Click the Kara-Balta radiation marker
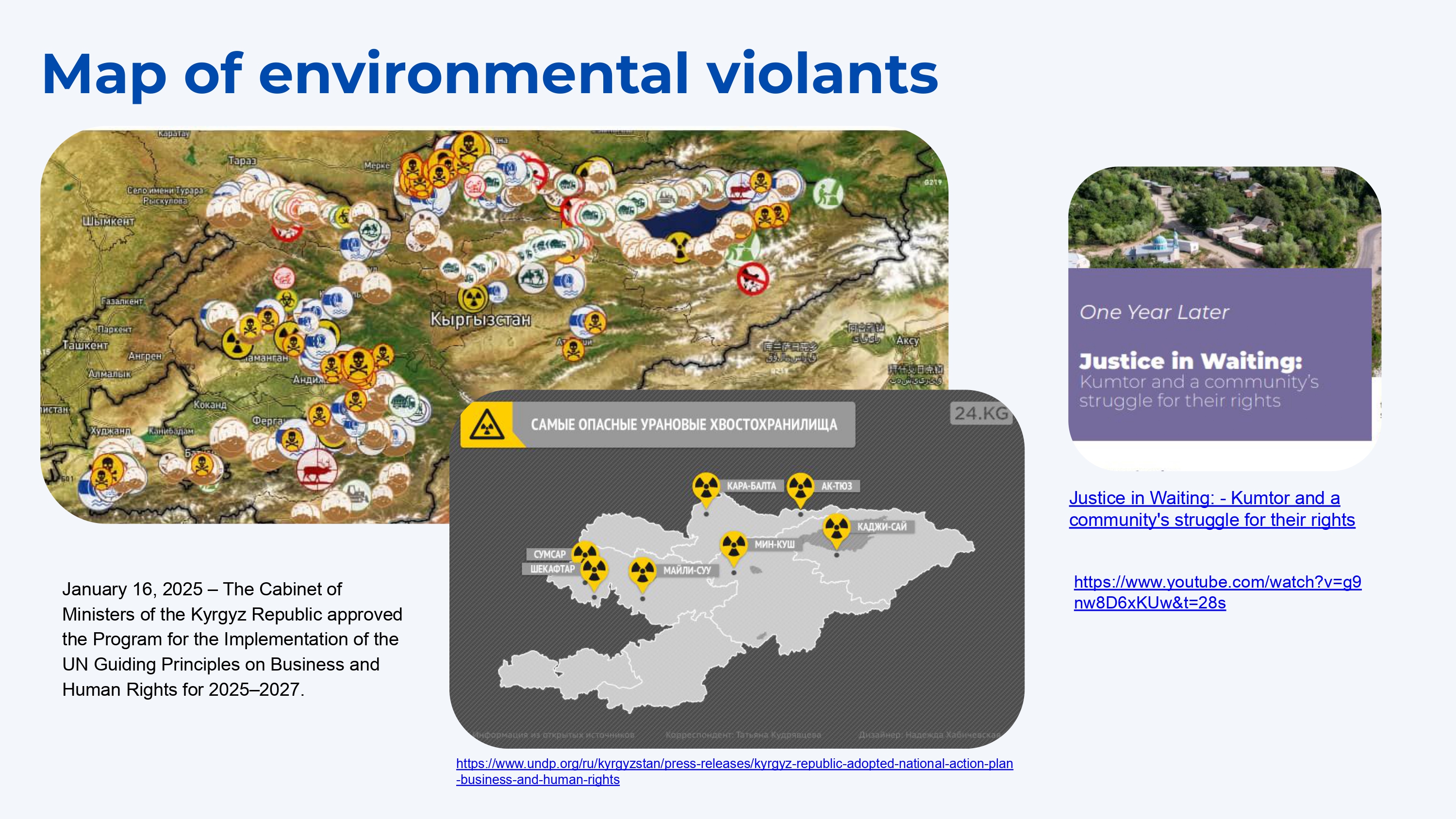Image resolution: width=1456 pixels, height=819 pixels. 706,486
